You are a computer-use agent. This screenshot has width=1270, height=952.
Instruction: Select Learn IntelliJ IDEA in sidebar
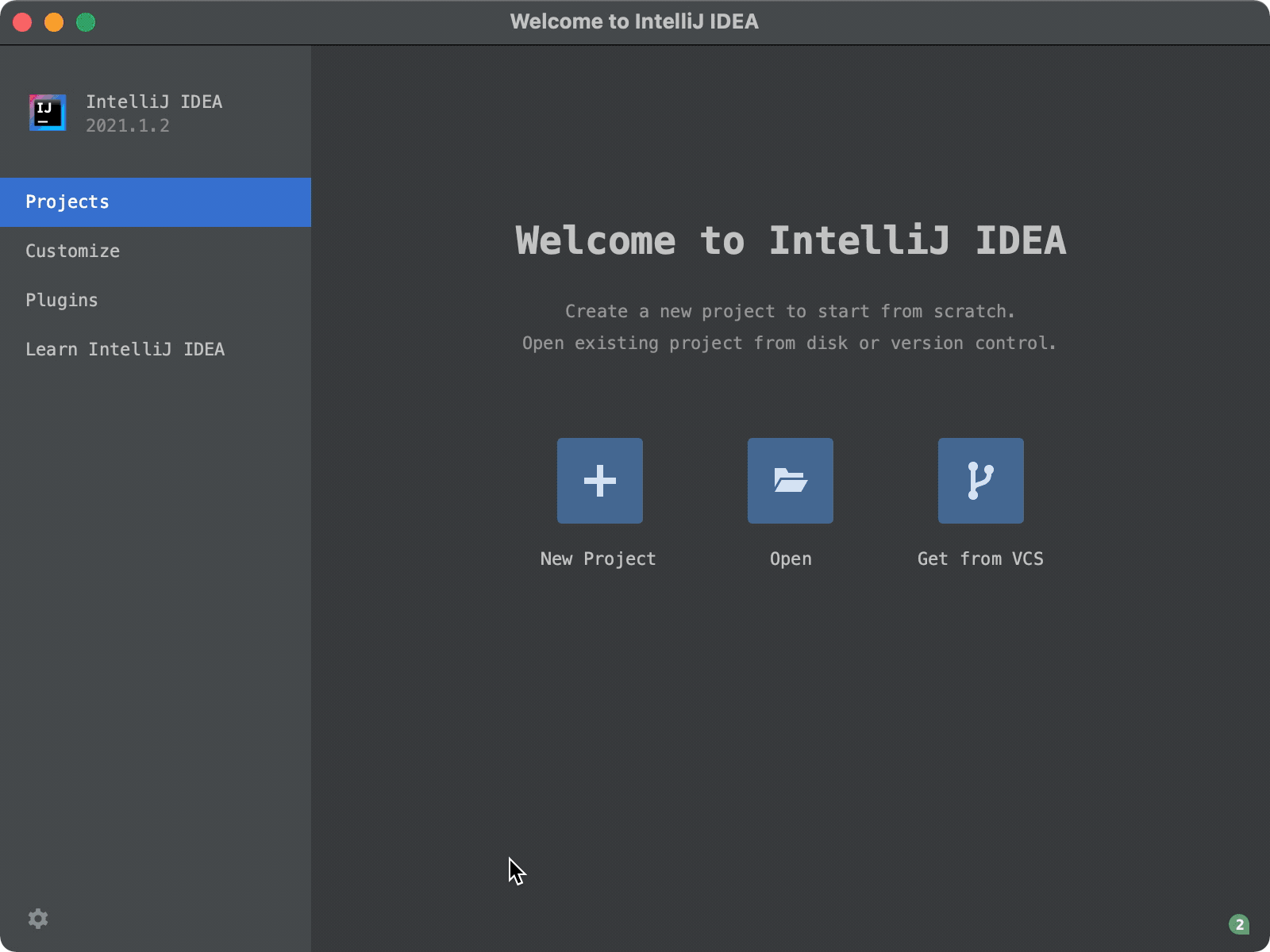pyautogui.click(x=125, y=349)
